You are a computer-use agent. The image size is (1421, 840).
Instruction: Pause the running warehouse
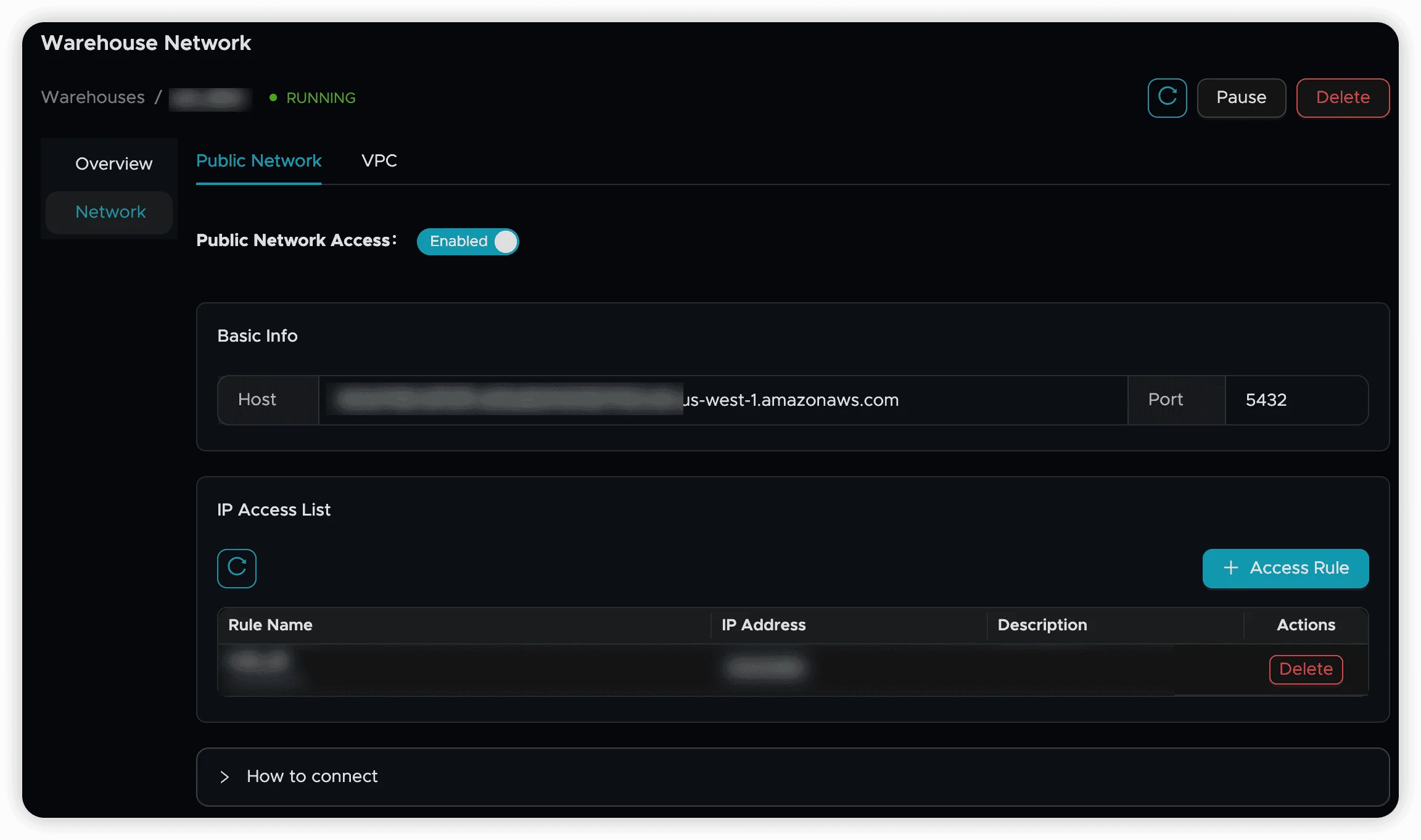coord(1241,97)
